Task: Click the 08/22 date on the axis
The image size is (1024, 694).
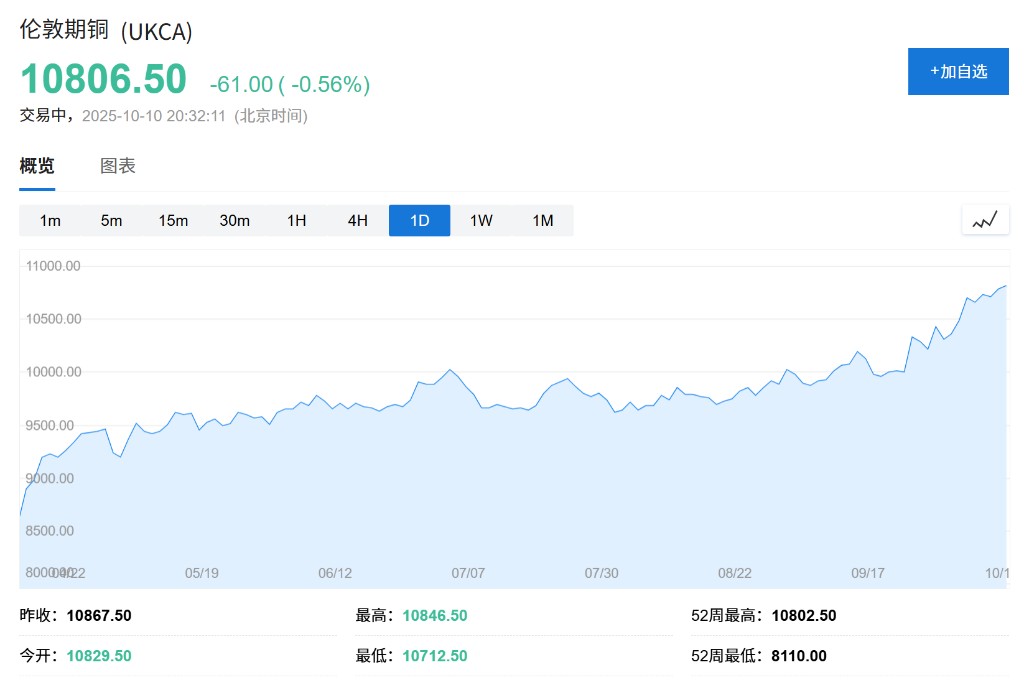Action: pyautogui.click(x=735, y=573)
